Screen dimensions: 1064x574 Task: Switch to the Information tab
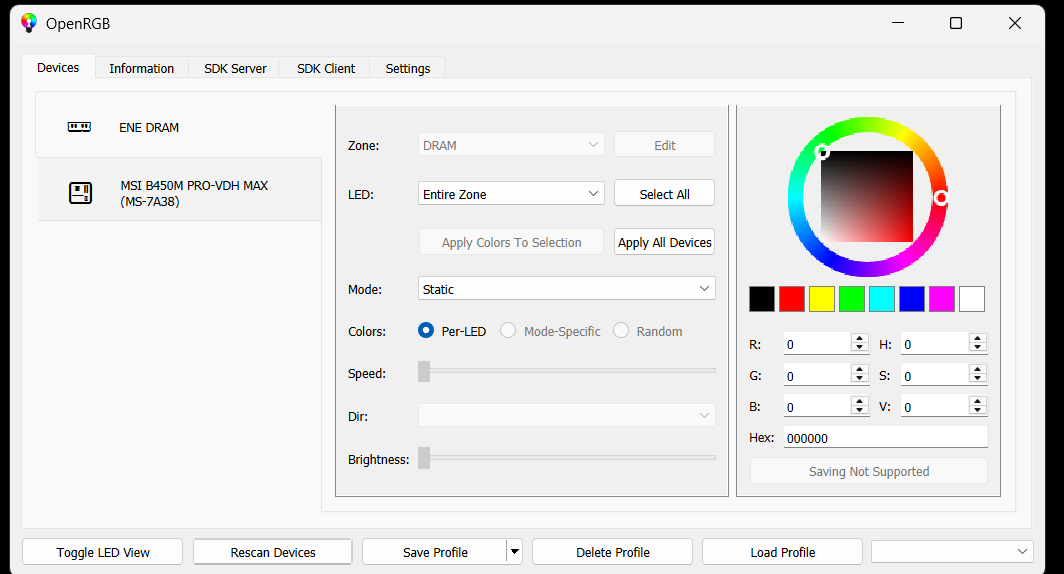141,69
